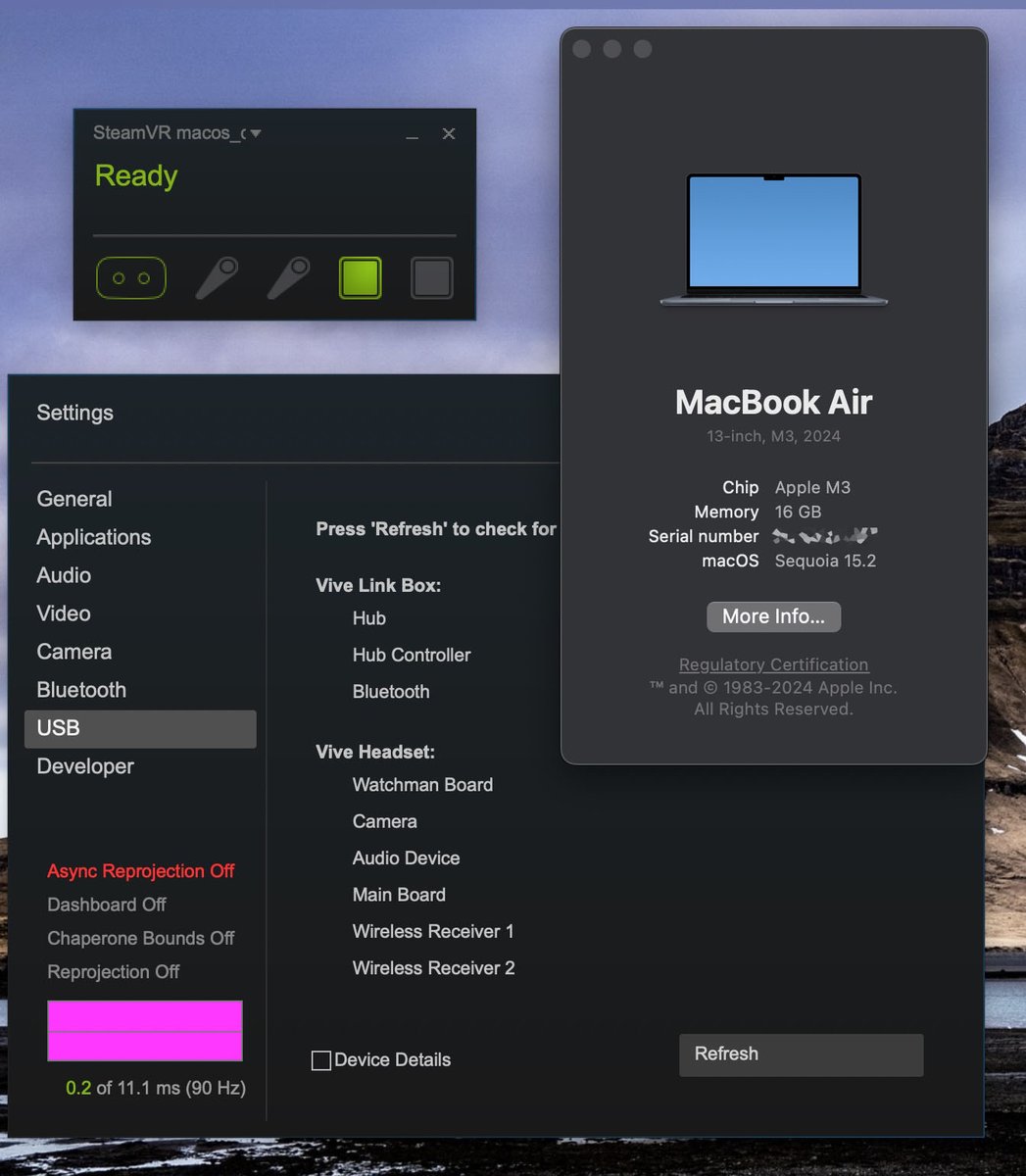Open the Developer settings tab
Screen dimensions: 1026x1176
pos(85,766)
